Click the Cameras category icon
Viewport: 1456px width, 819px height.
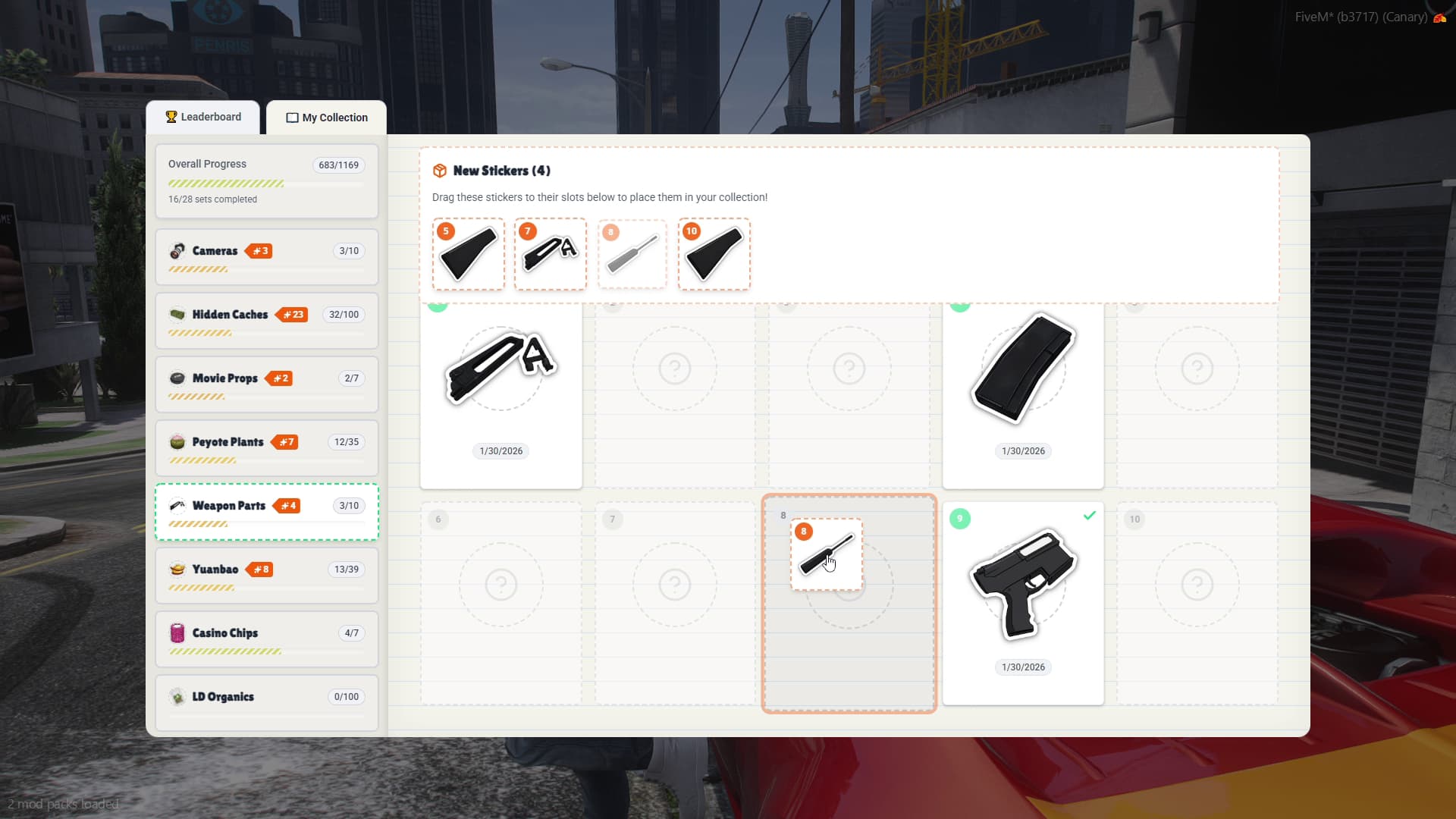point(177,251)
